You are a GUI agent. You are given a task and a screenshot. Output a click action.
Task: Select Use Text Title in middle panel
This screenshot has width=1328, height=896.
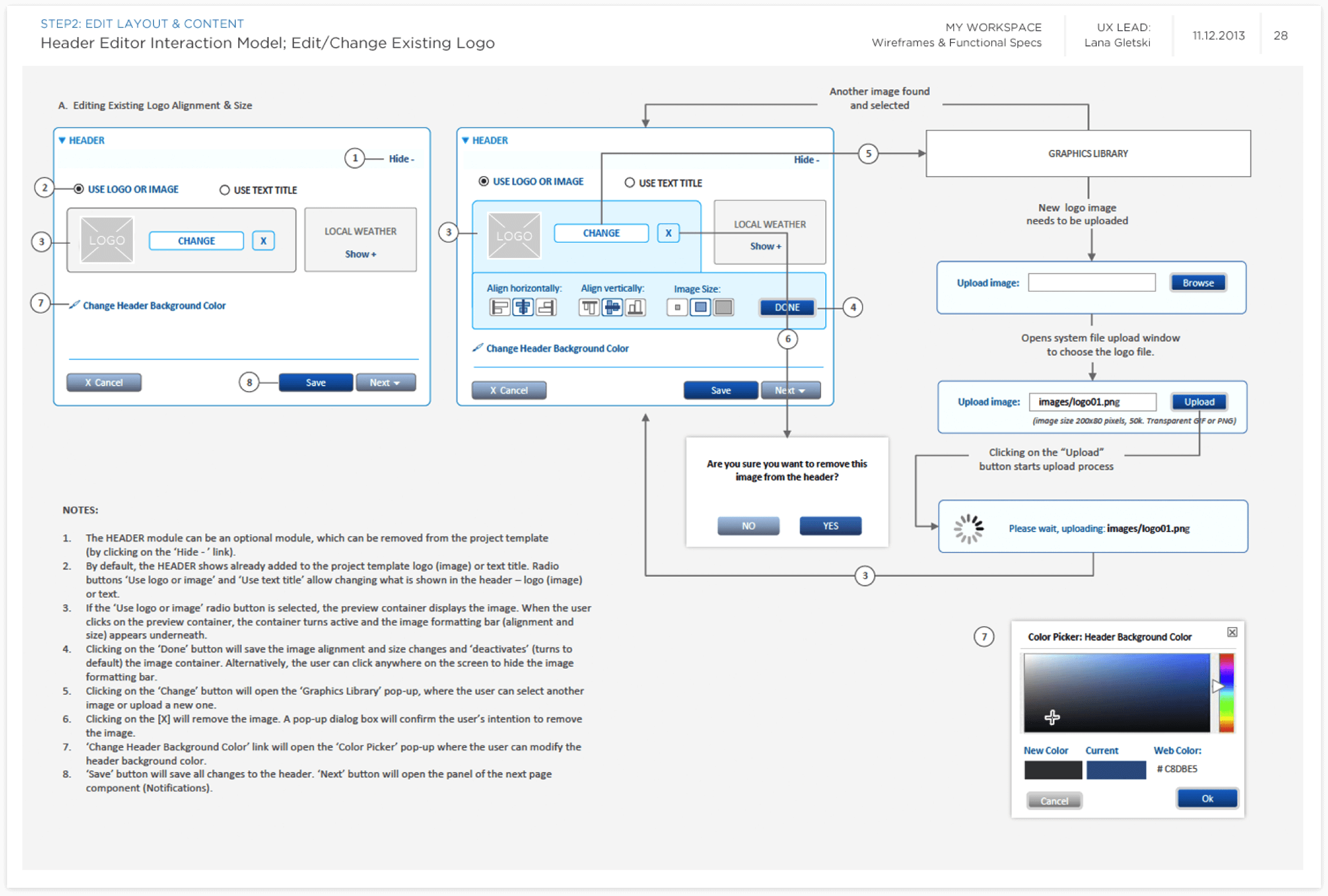630,183
